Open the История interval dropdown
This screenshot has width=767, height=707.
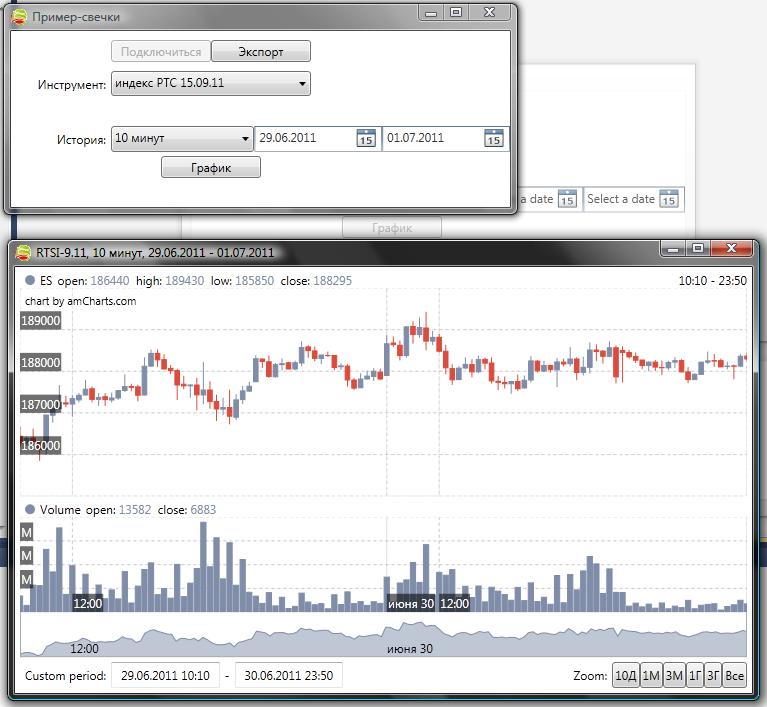tap(182, 139)
